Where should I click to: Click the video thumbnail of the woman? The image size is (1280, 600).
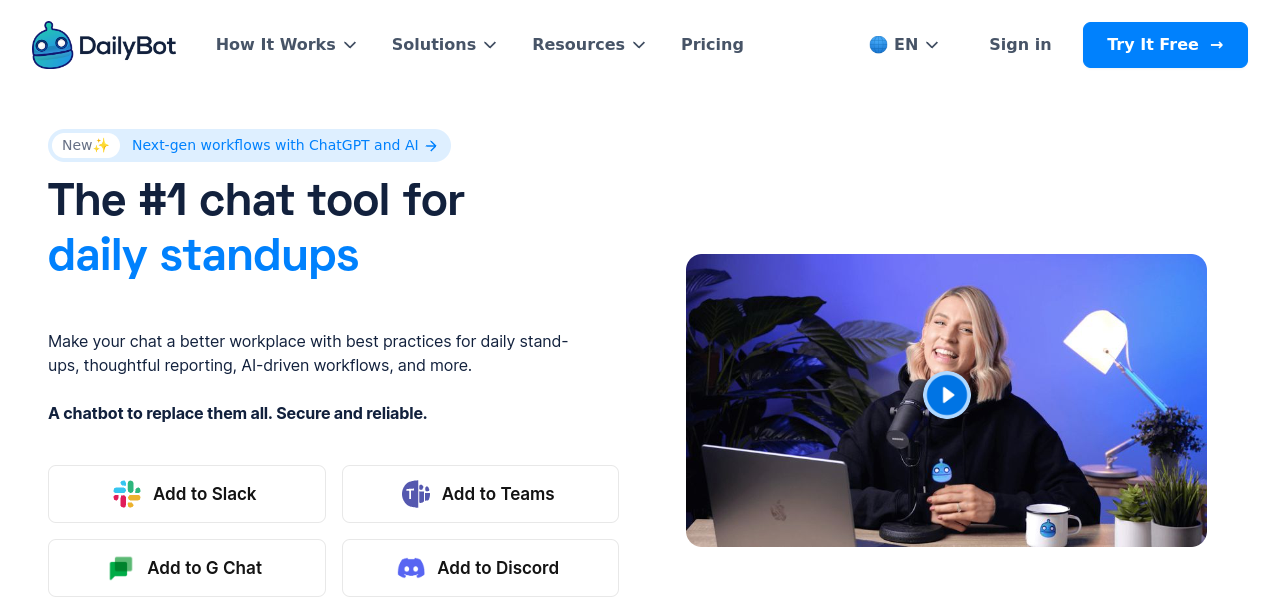946,400
